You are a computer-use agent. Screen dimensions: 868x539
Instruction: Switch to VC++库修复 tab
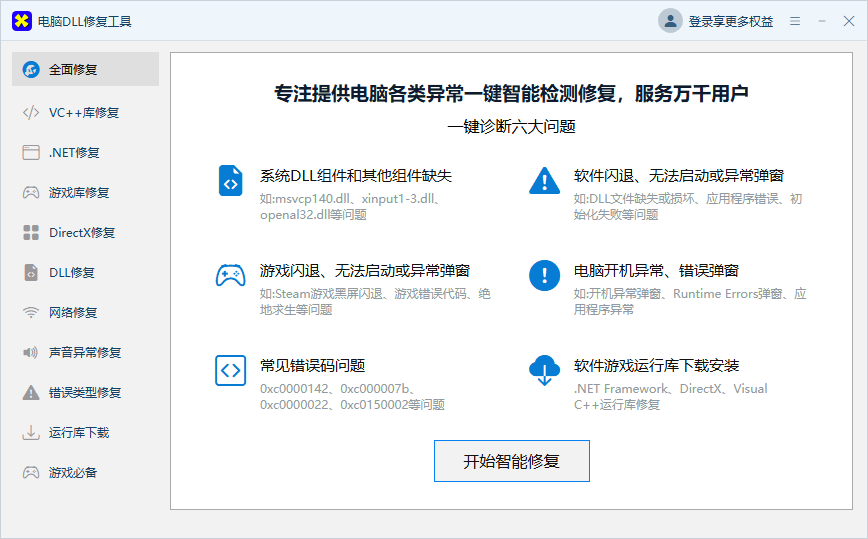[85, 112]
